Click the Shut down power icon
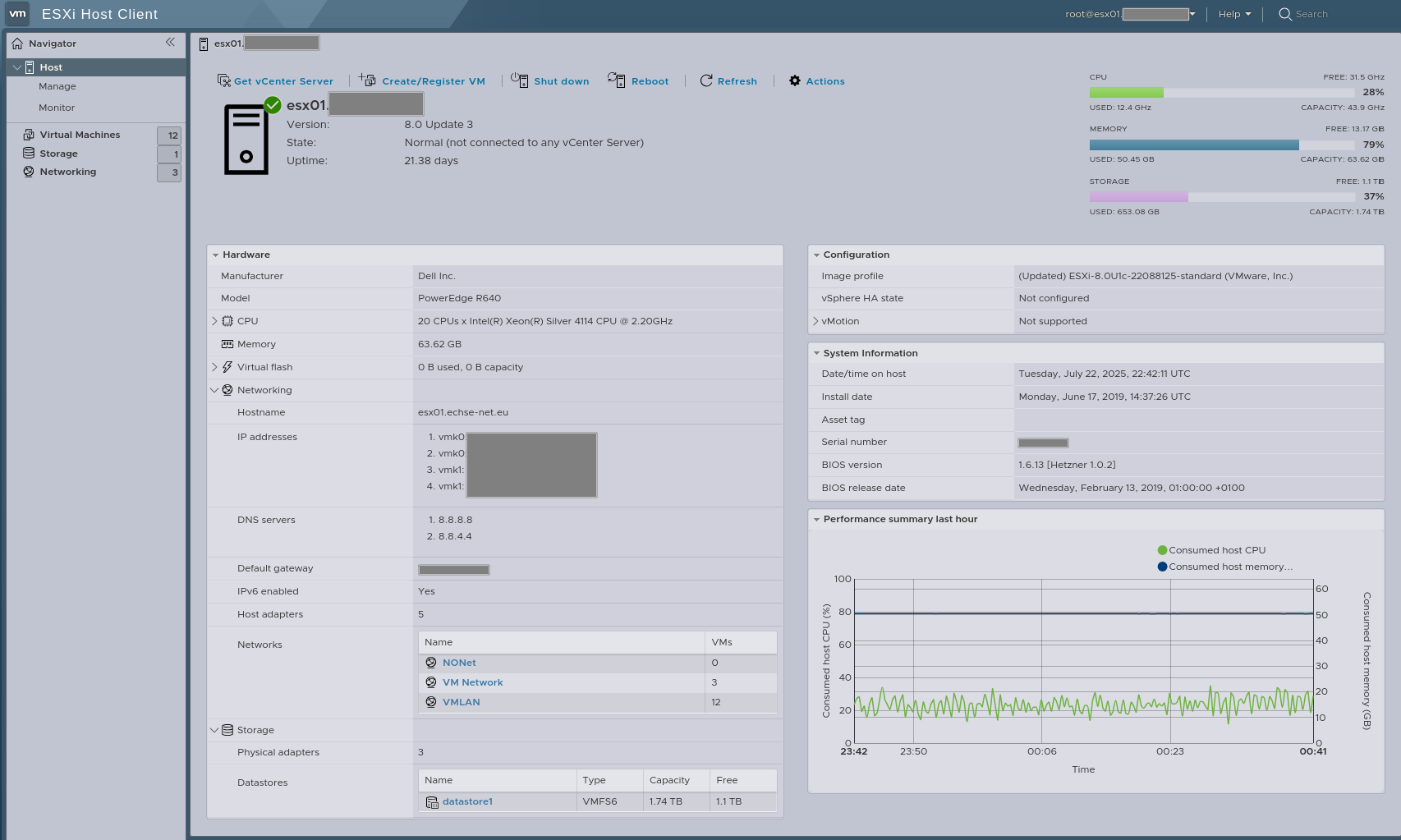This screenshot has height=840, width=1401. [x=519, y=80]
